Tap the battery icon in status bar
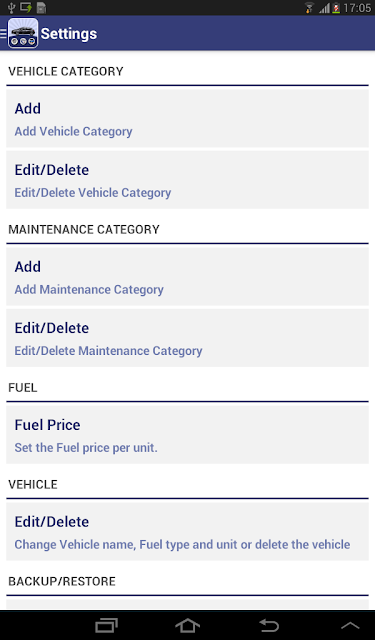The image size is (375, 640). pyautogui.click(x=336, y=8)
